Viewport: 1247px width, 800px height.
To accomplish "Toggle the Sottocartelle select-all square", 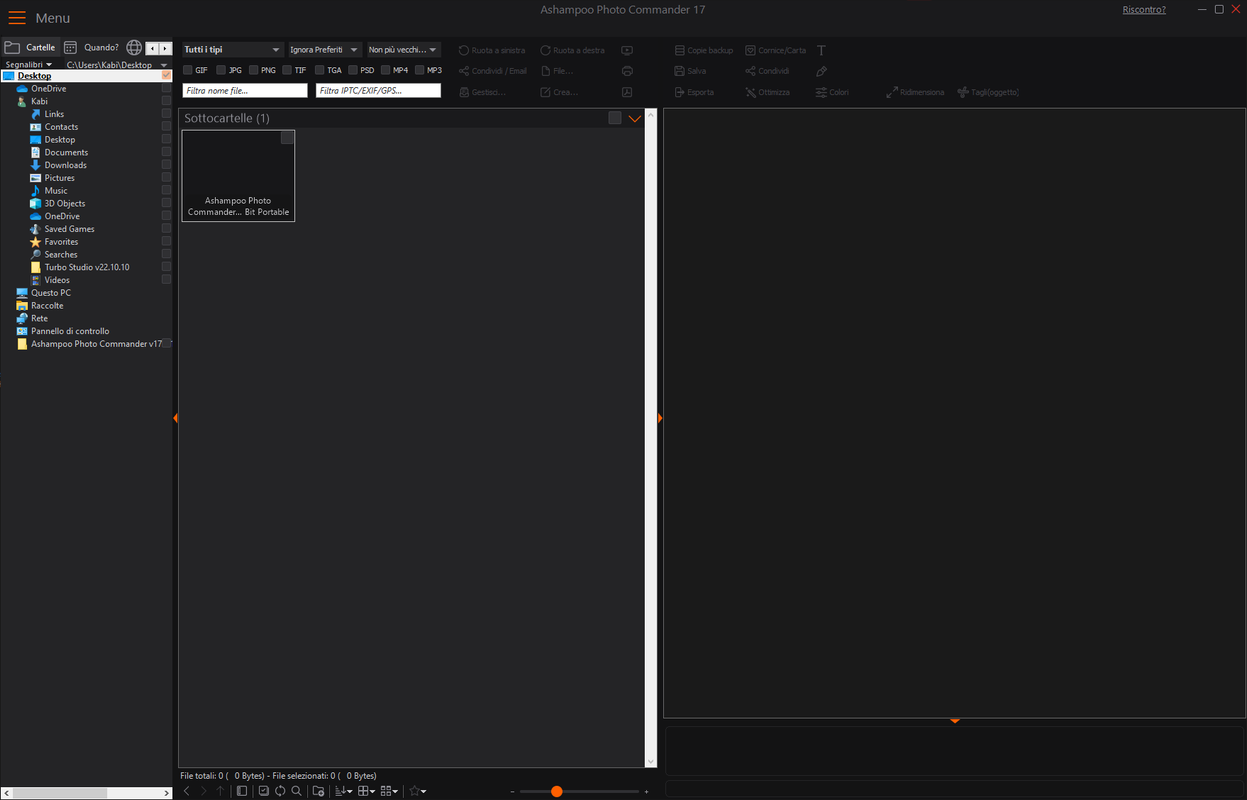I will pos(614,118).
